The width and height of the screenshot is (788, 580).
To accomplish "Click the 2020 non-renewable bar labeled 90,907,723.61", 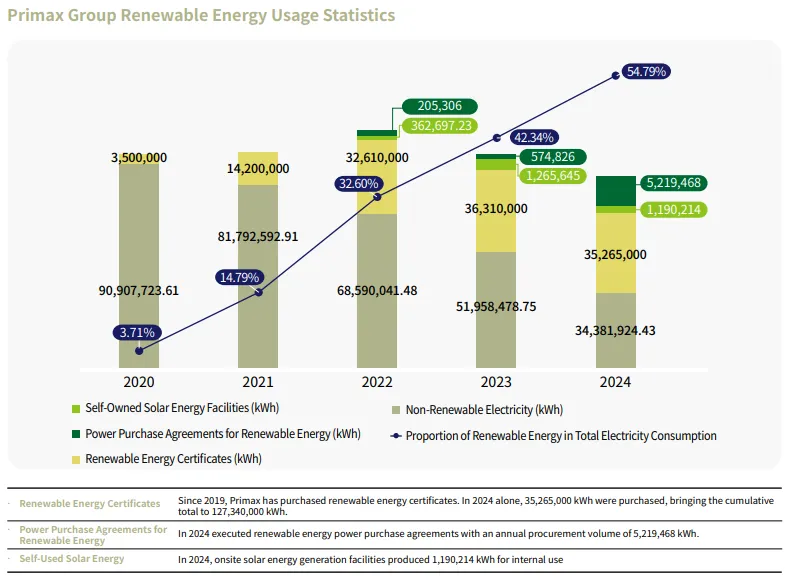I will pos(139,290).
